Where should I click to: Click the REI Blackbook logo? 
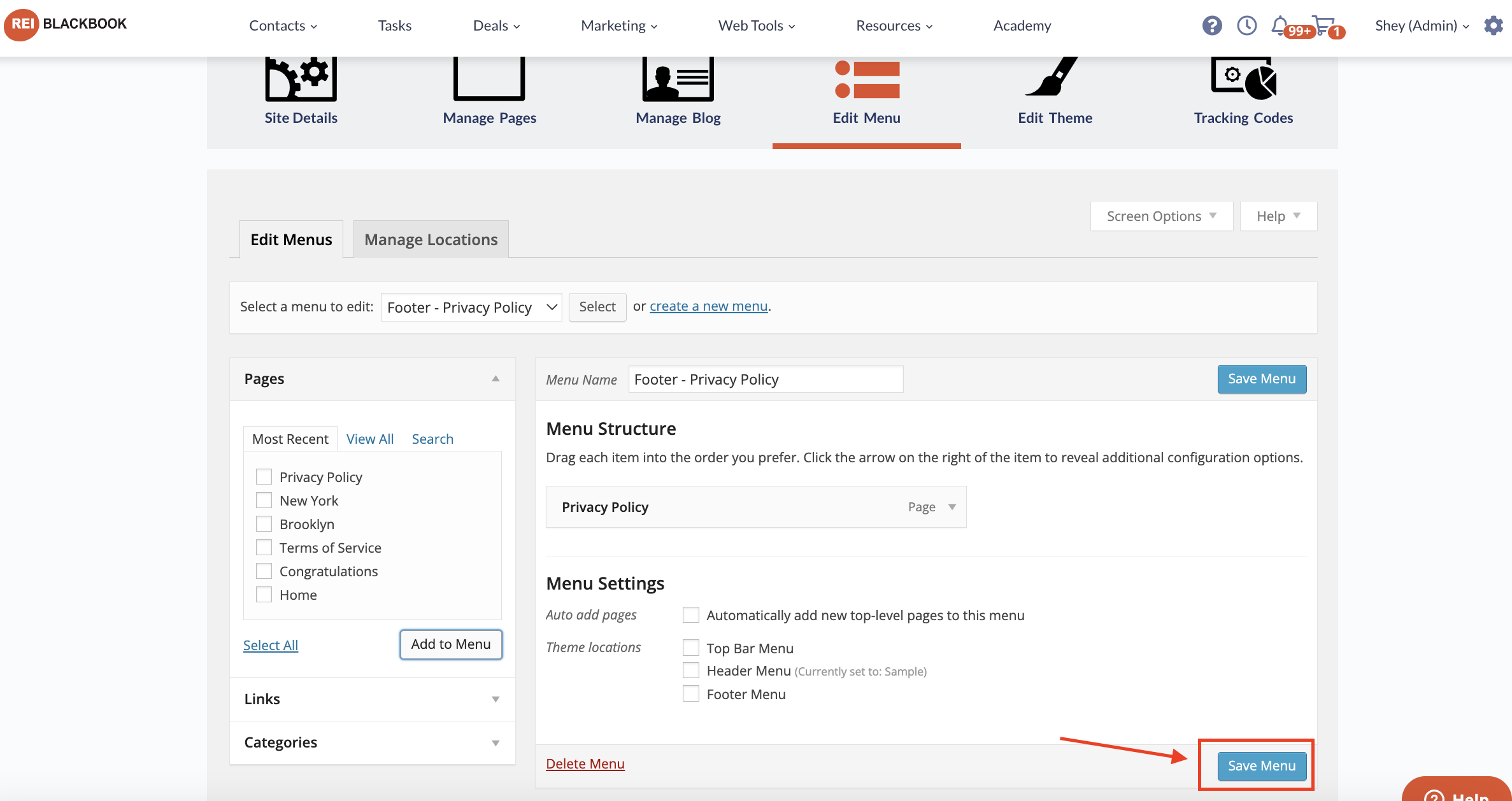(66, 24)
